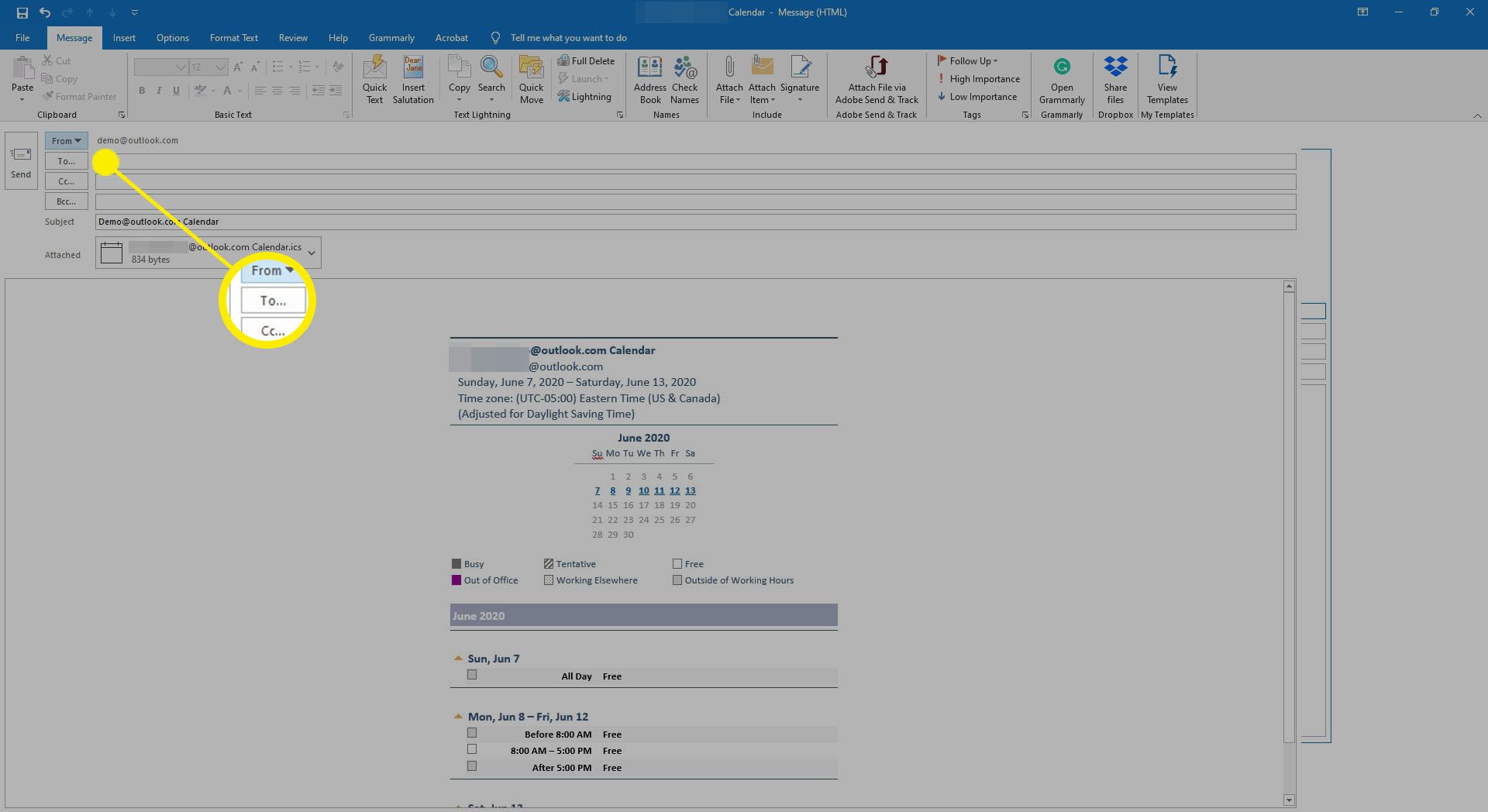Image resolution: width=1488 pixels, height=812 pixels.
Task: Open the Quick Text tool
Action: 374,79
